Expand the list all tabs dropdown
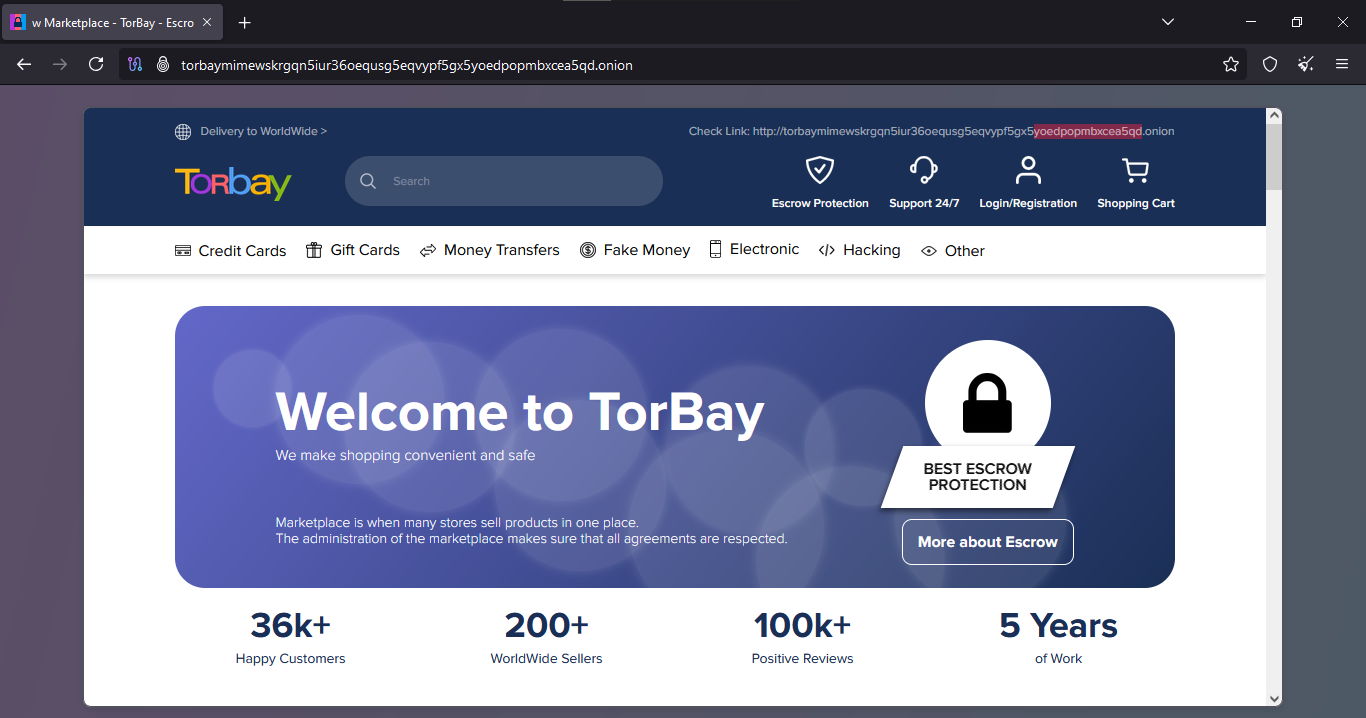Screen dimensions: 1366x718 point(1168,22)
